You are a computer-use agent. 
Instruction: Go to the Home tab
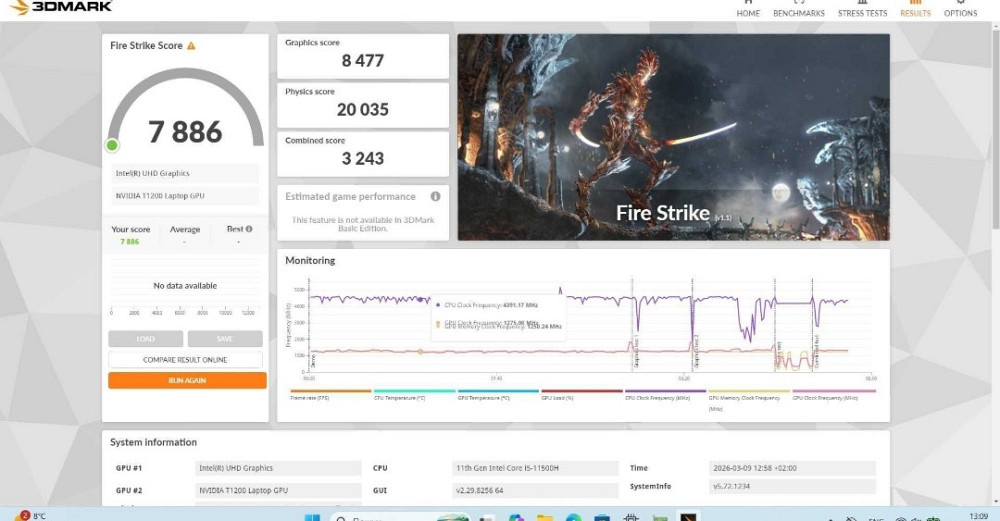coord(748,10)
